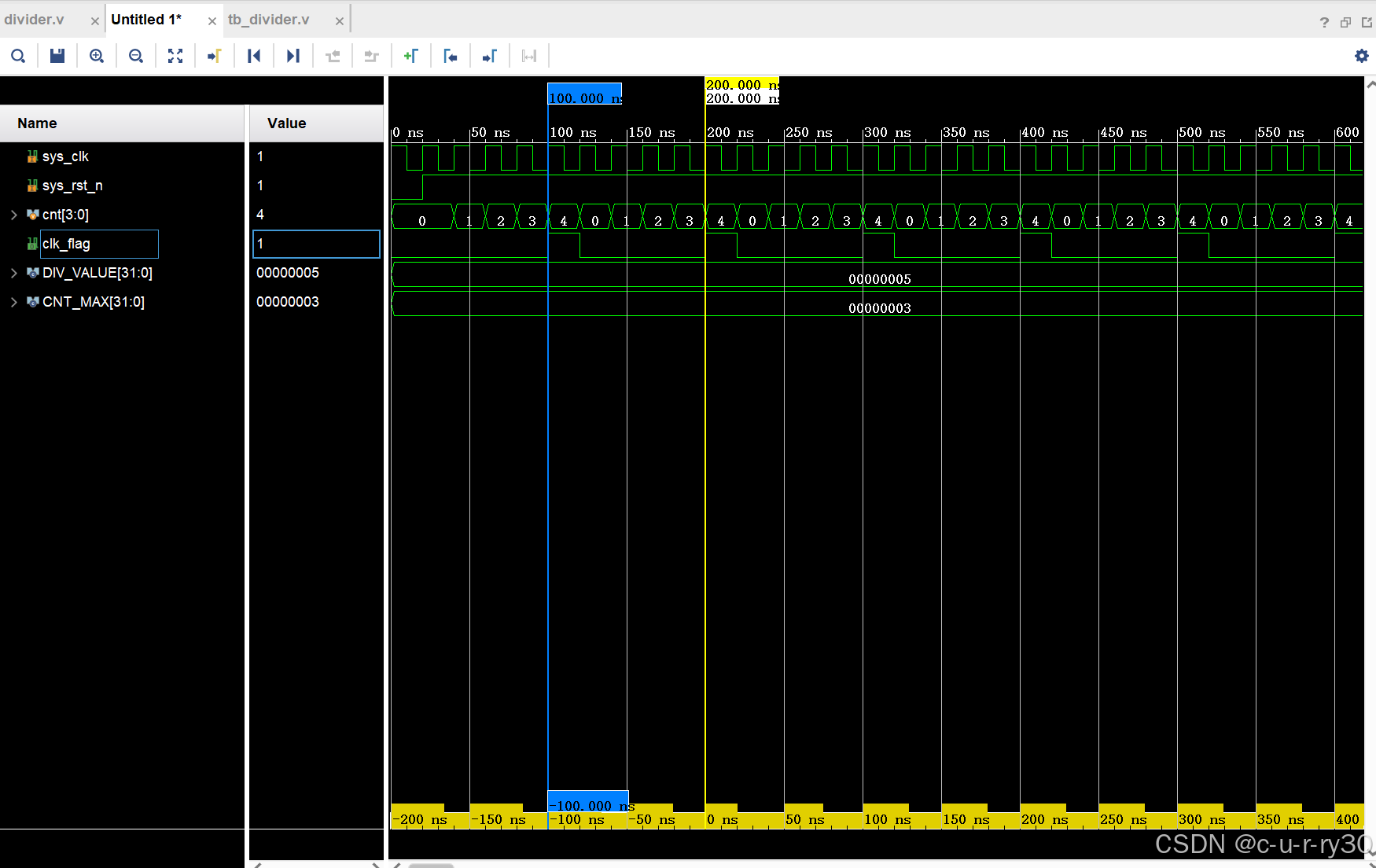Expand the CNT_MAX[31:0] signal
This screenshot has height=868, width=1376.
[x=13, y=302]
